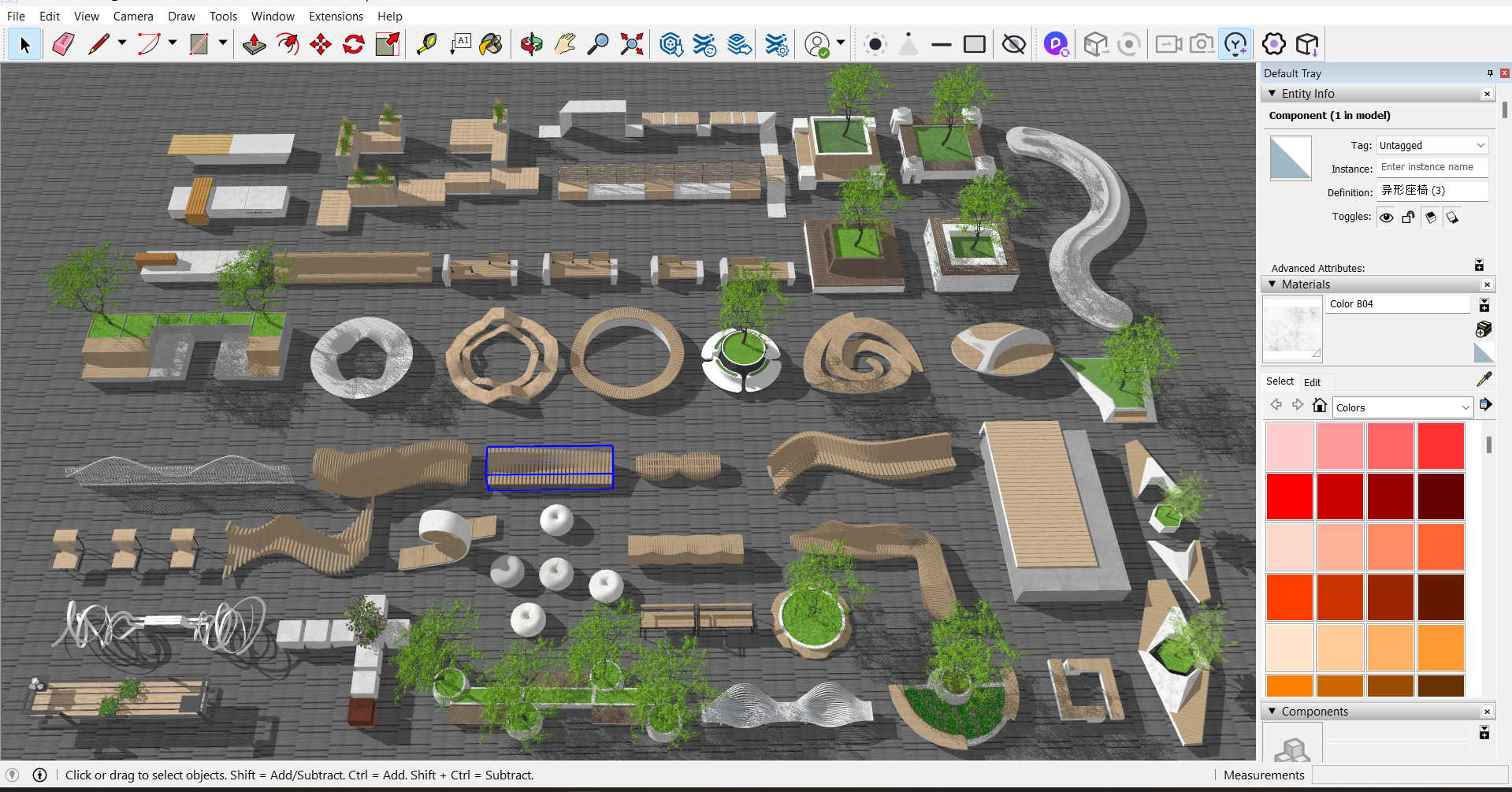Choose the Move tool

point(321,44)
